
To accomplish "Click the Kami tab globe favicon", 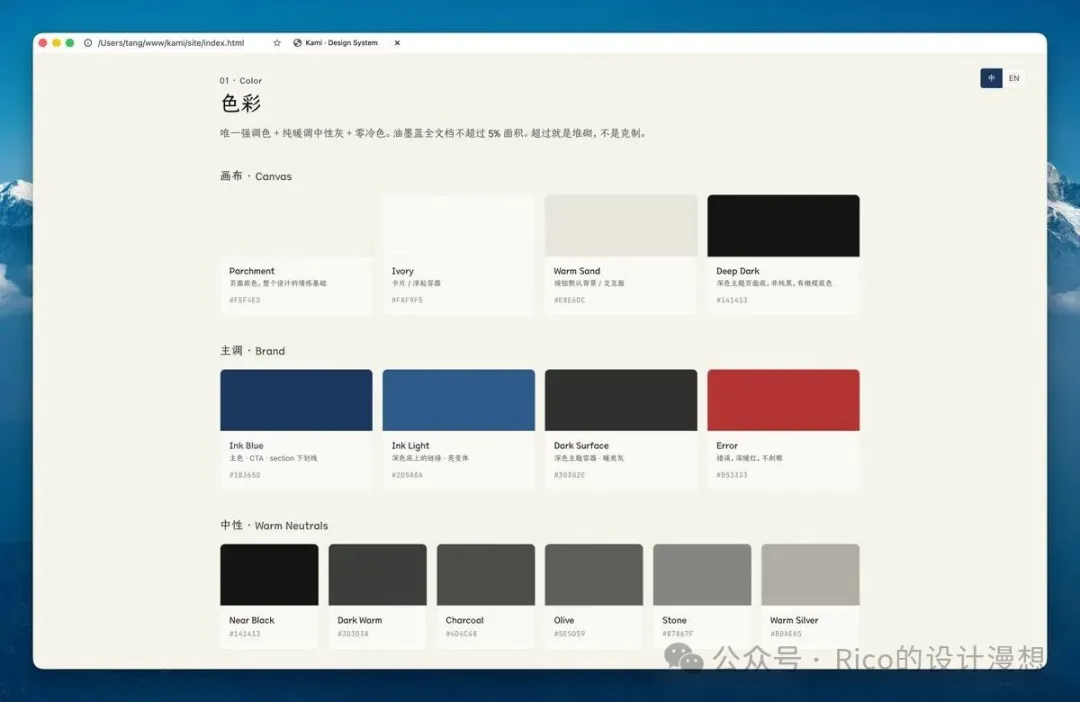I will point(297,43).
